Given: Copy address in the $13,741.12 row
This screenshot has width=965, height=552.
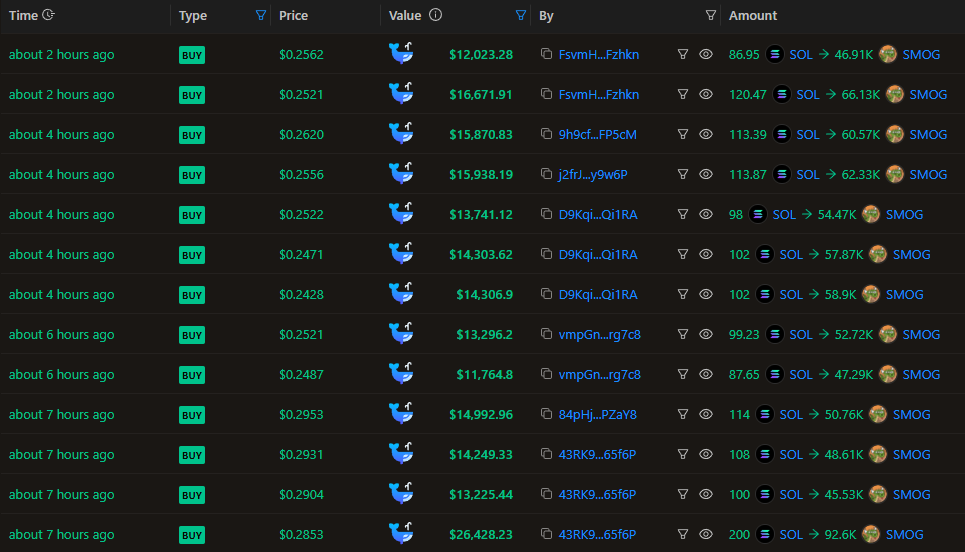Looking at the screenshot, I should (546, 214).
